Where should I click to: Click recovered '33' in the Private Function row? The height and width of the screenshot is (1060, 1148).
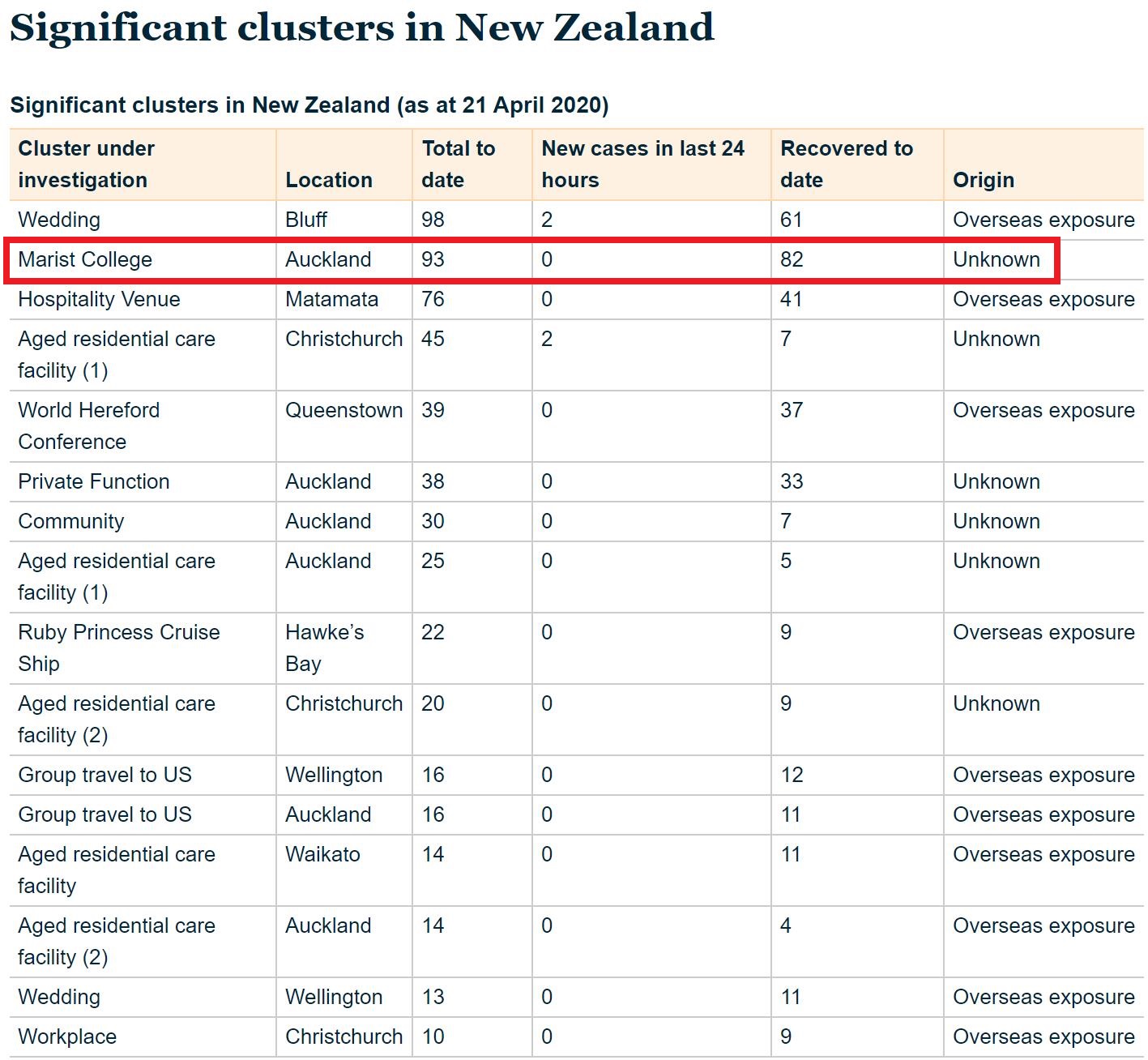[792, 481]
